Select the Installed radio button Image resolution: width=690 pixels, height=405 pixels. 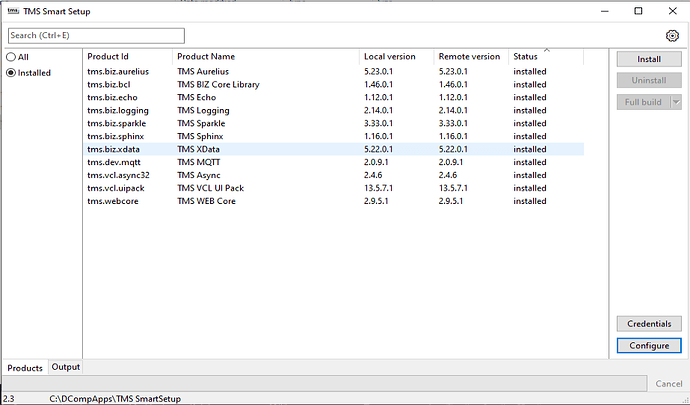coord(12,73)
